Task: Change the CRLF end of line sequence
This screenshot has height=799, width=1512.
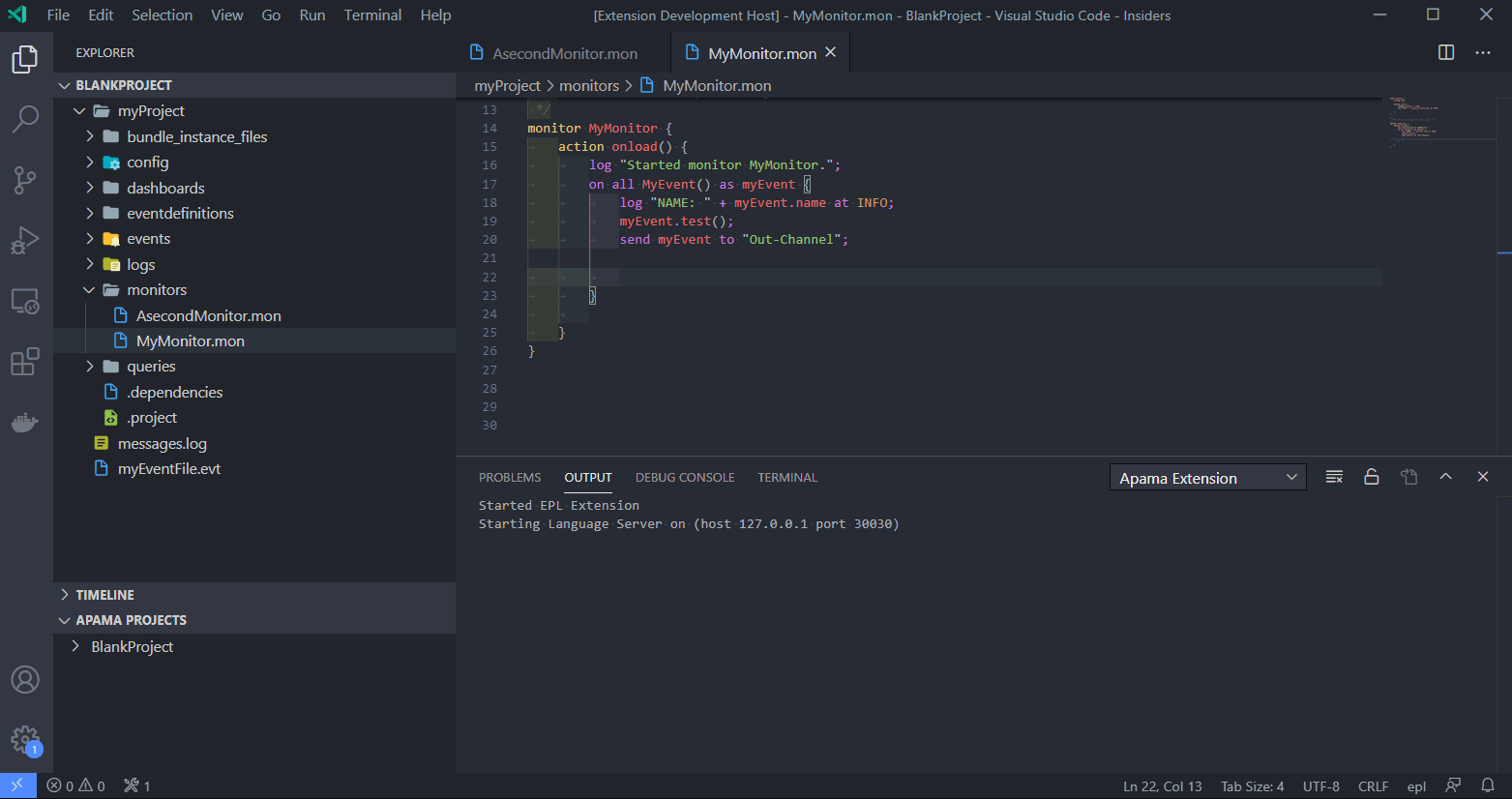Action: tap(1373, 785)
